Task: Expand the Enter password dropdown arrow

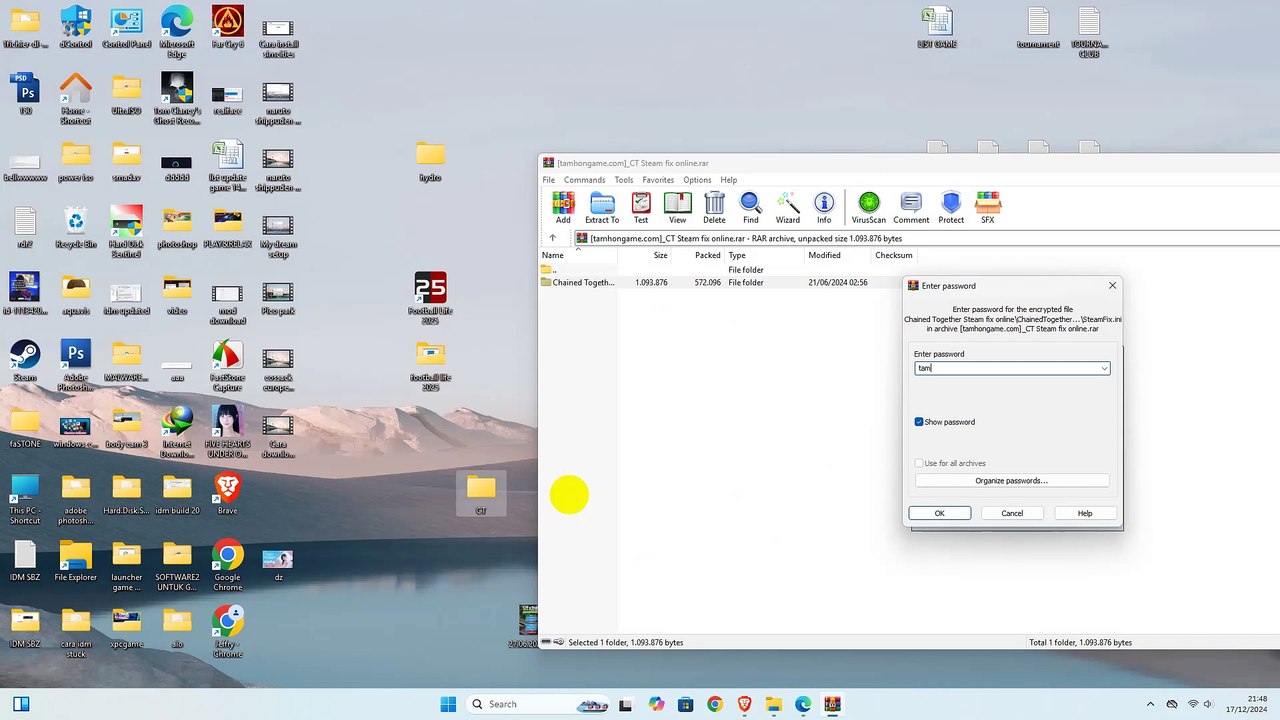Action: click(1104, 368)
